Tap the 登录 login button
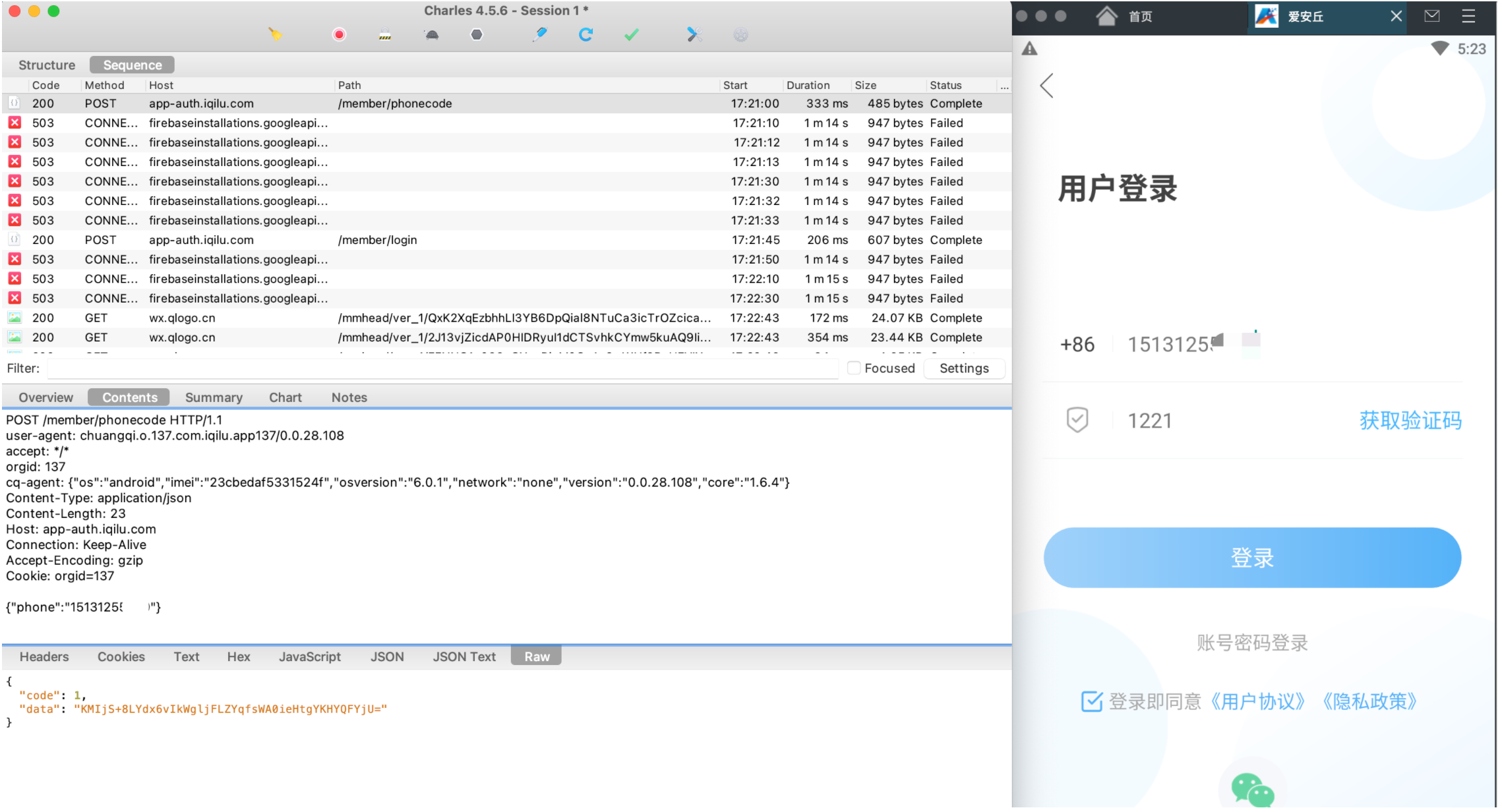This screenshot has height=812, width=1502. (x=1251, y=558)
